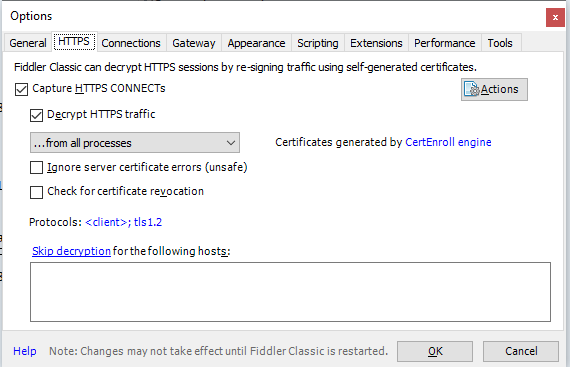Click the Skip decryption link
The width and height of the screenshot is (570, 367).
[x=71, y=251]
